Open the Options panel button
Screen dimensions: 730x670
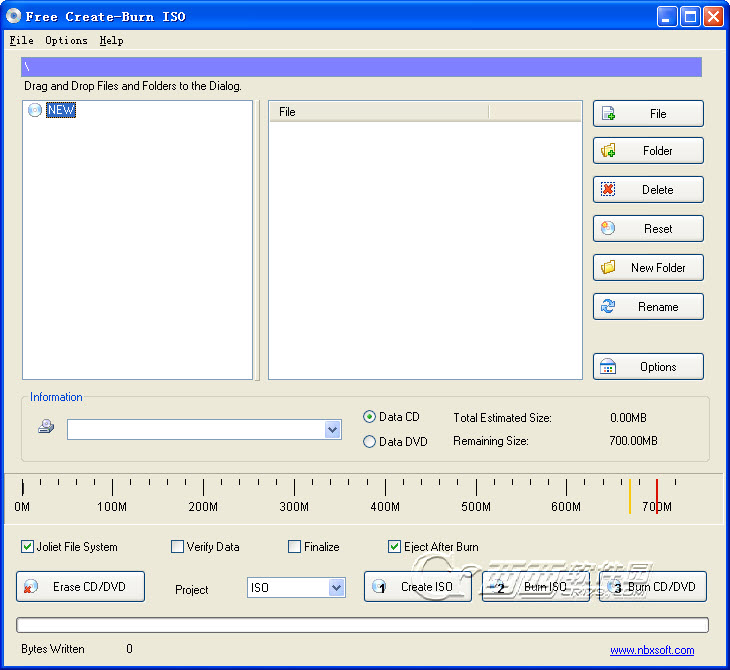click(x=647, y=367)
